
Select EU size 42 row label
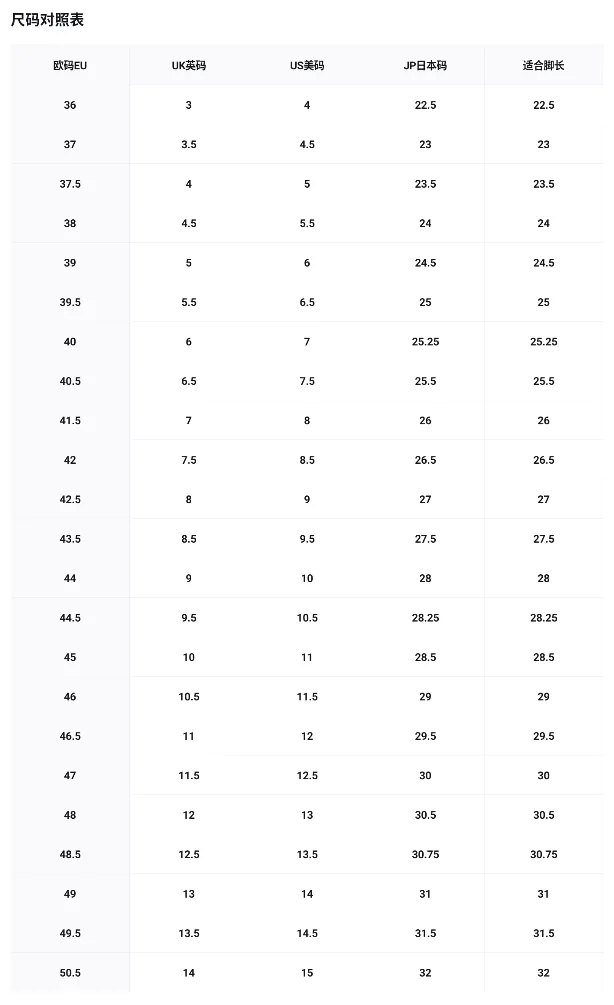pyautogui.click(x=70, y=460)
